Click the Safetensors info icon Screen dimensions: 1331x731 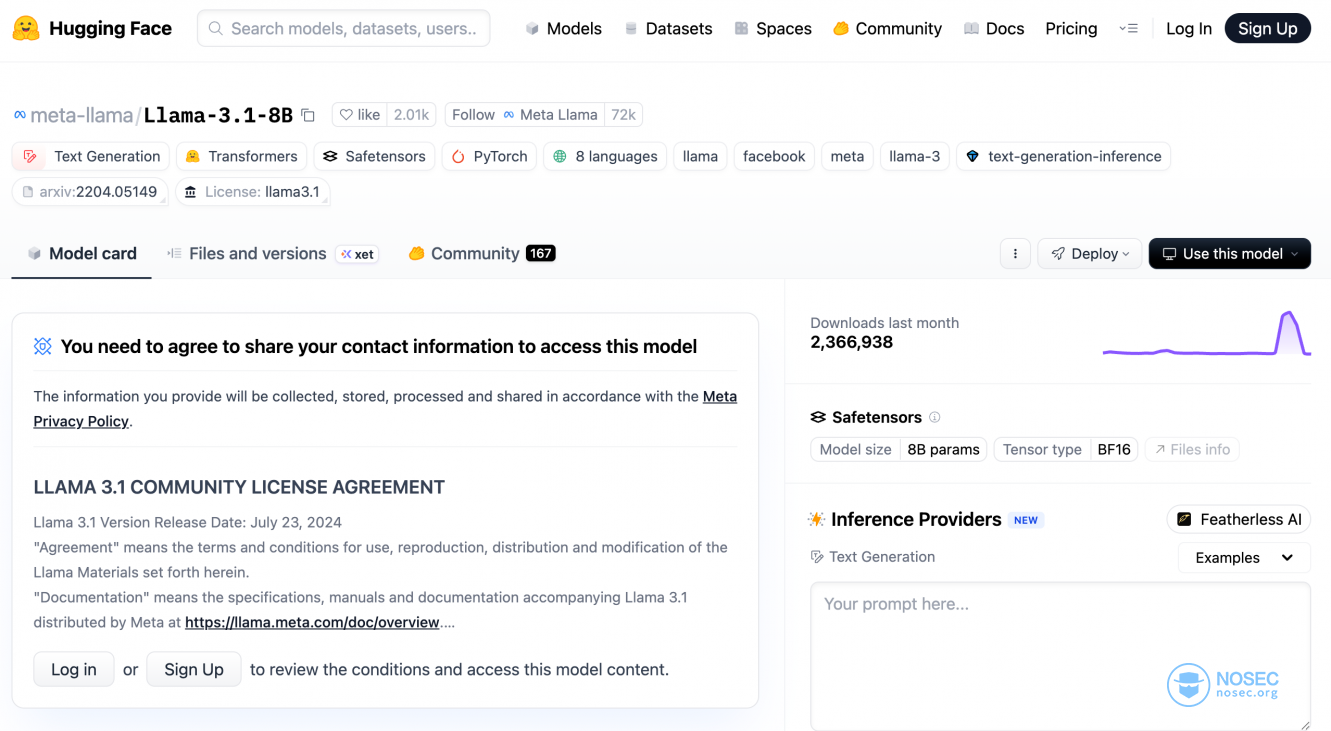click(935, 417)
